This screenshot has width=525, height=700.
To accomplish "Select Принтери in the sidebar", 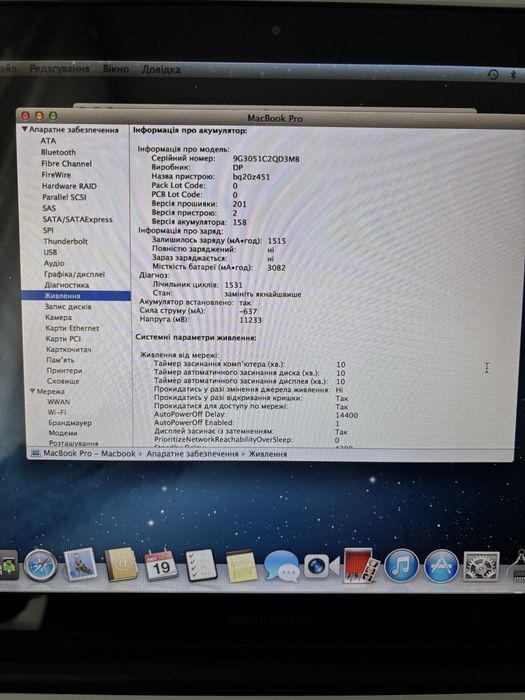I will 64,371.
